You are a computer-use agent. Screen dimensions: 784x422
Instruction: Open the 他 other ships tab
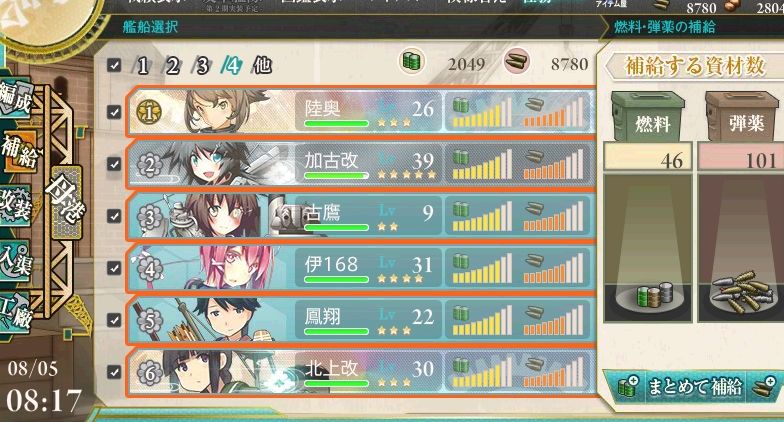click(x=262, y=66)
